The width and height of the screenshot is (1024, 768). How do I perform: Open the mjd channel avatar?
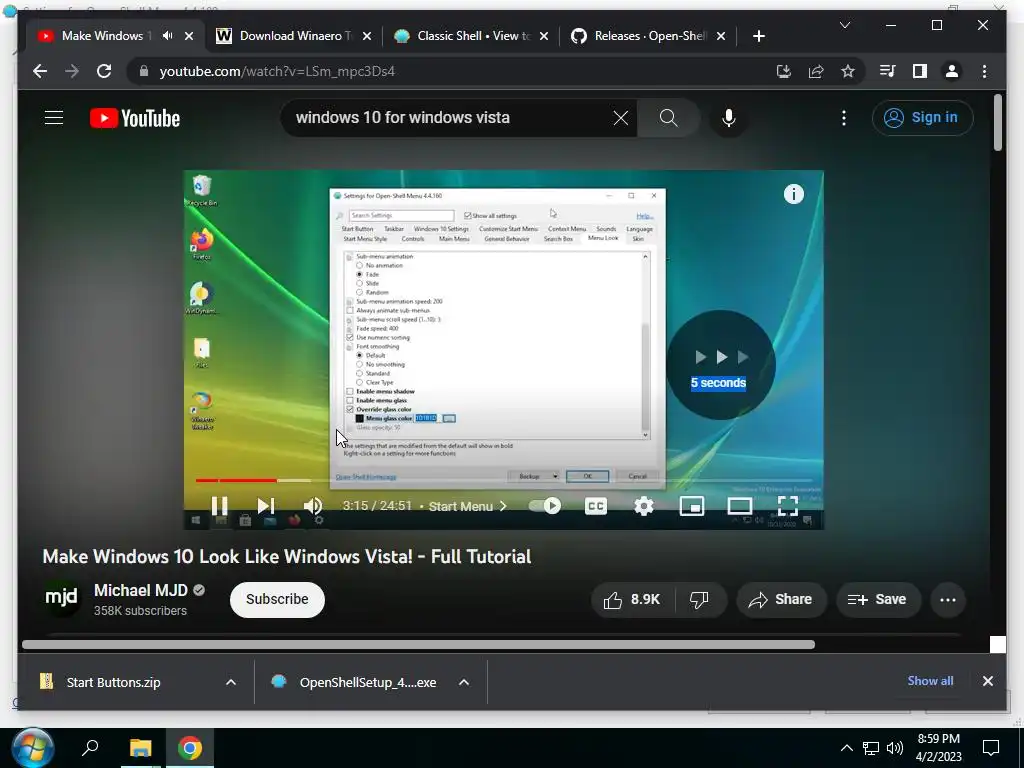coord(61,598)
